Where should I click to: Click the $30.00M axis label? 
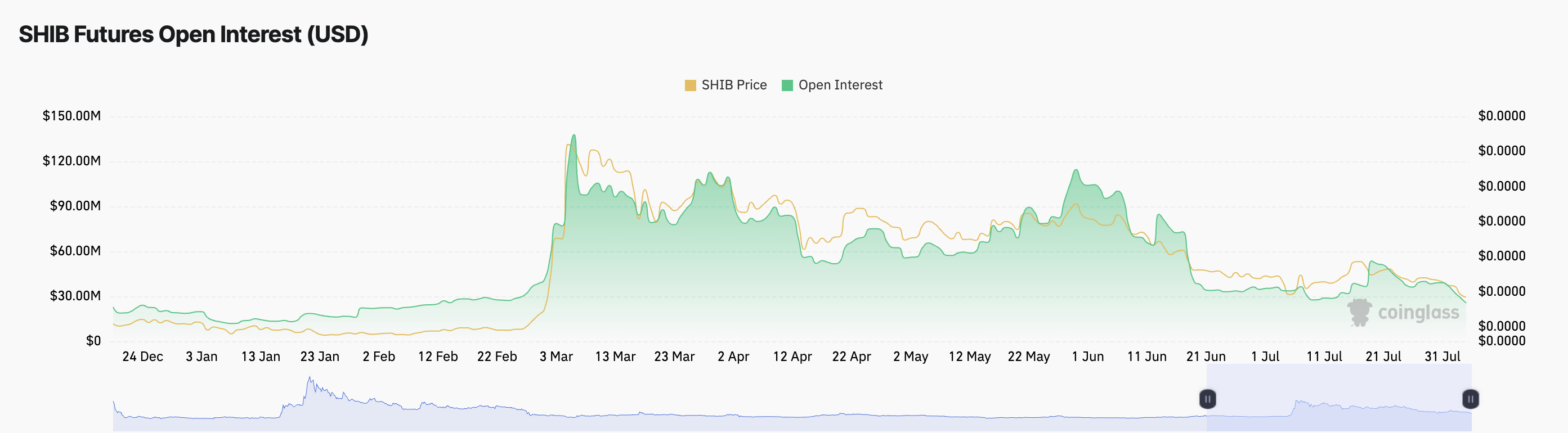pos(75,296)
